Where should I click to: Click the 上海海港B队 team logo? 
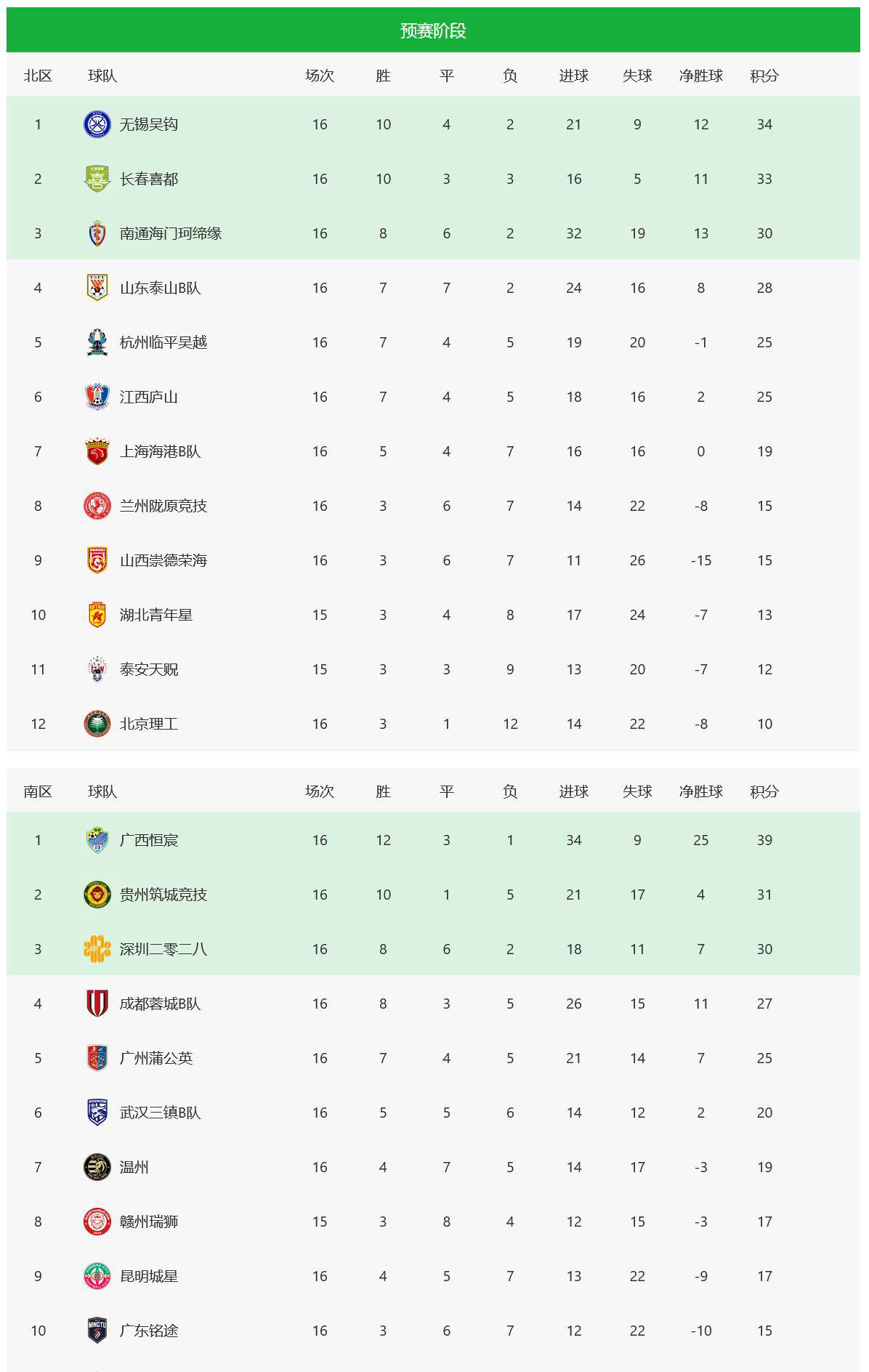[x=97, y=451]
